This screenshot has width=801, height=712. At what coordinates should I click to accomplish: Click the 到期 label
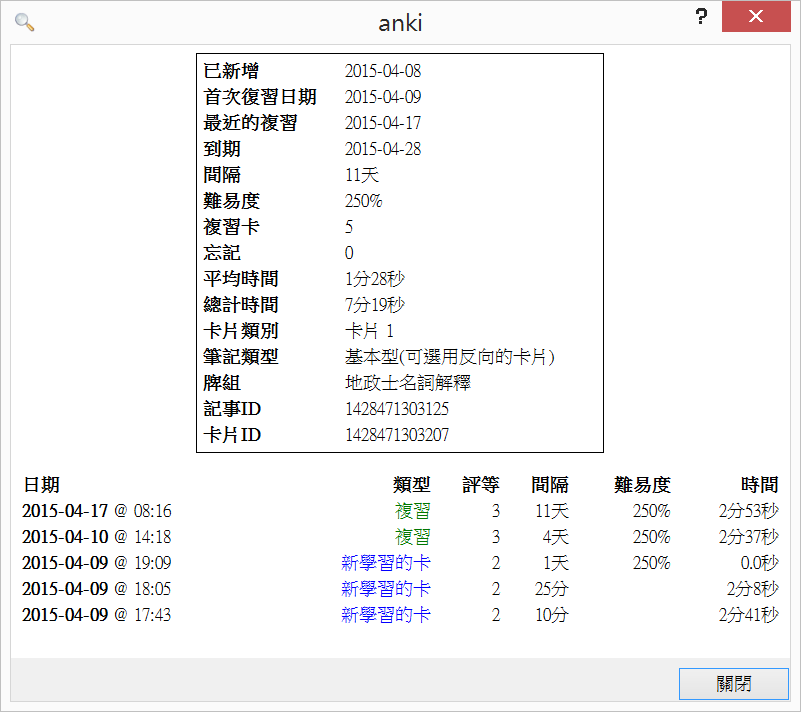222,149
